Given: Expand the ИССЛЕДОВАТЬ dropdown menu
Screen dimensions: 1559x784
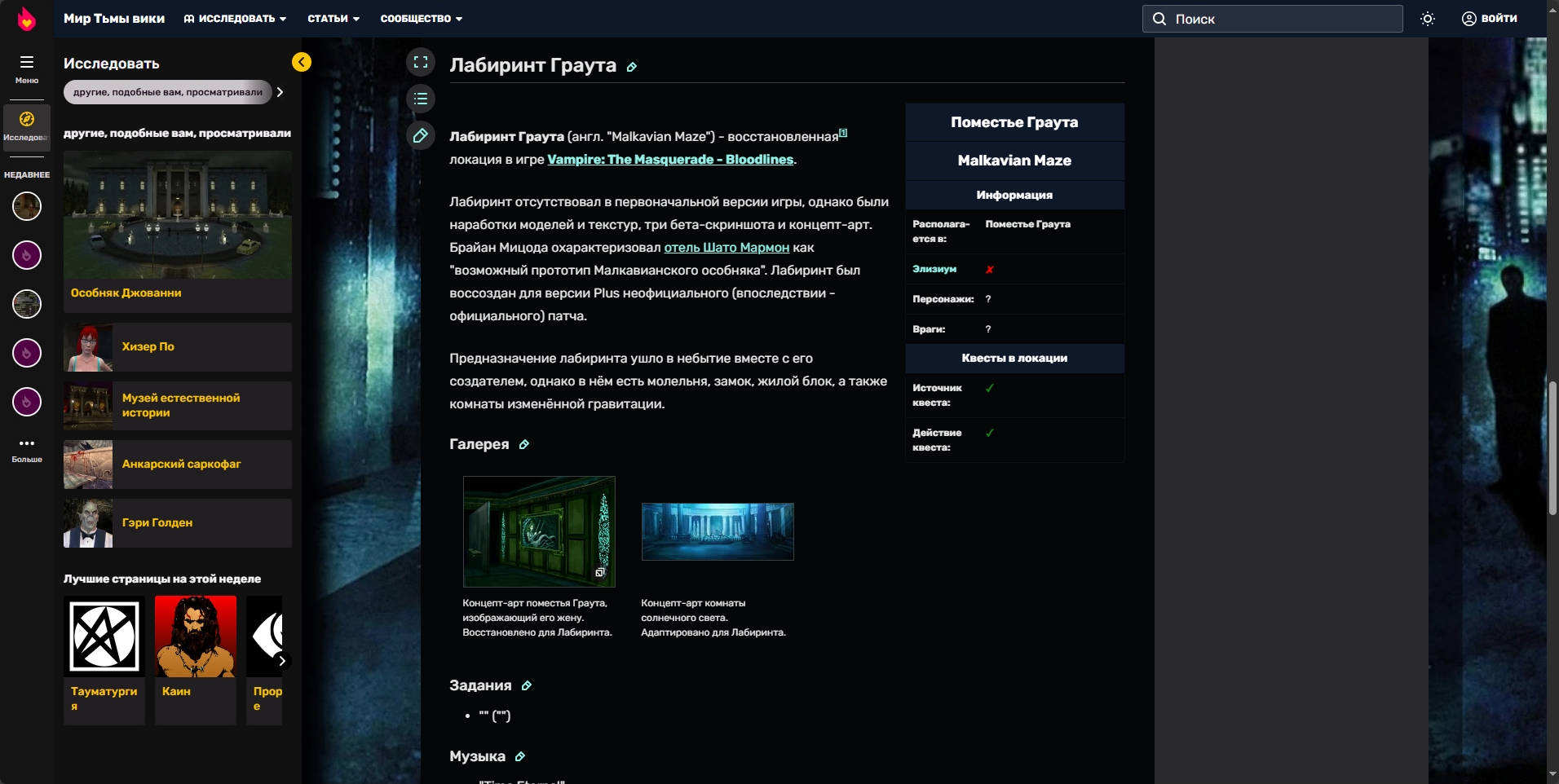Looking at the screenshot, I should (235, 19).
